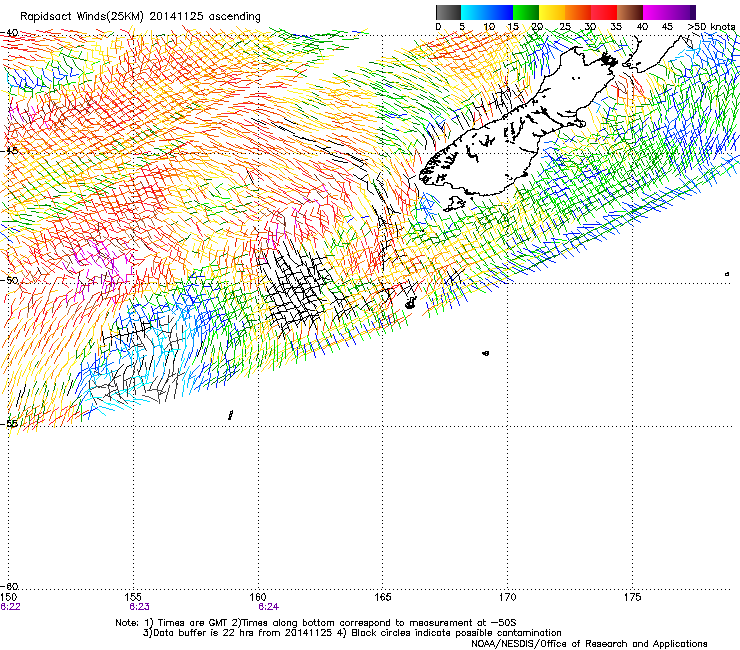Click the gray 0-5 knots color swatch
The image size is (740, 650).
(448, 12)
